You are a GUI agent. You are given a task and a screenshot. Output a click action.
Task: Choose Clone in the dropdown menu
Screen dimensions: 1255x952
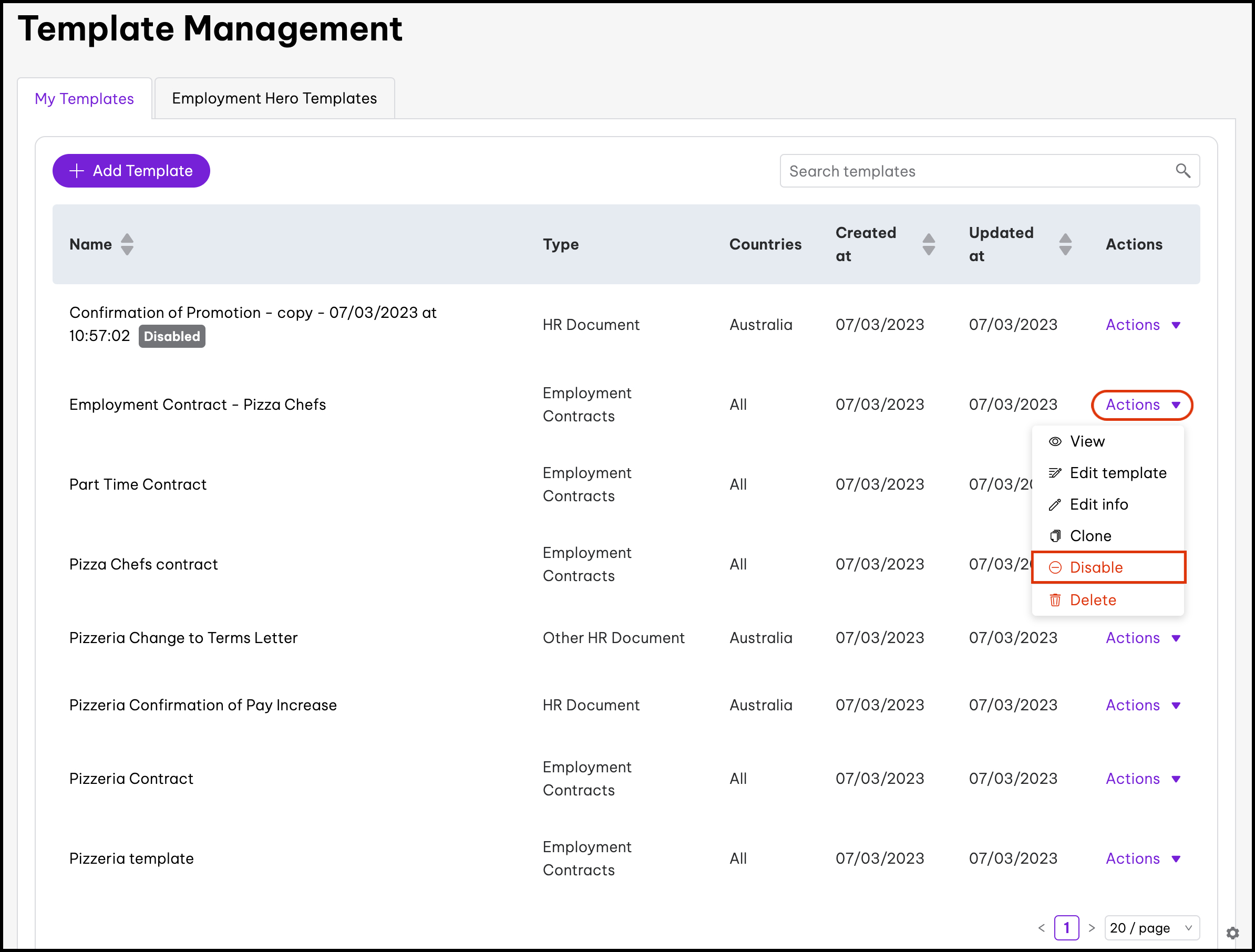(x=1090, y=535)
